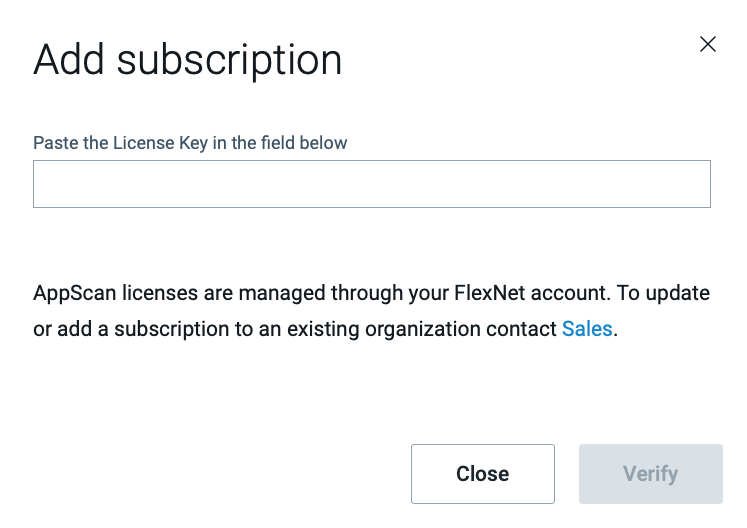Verify the pasted license key
The height and width of the screenshot is (528, 747).
click(x=650, y=474)
